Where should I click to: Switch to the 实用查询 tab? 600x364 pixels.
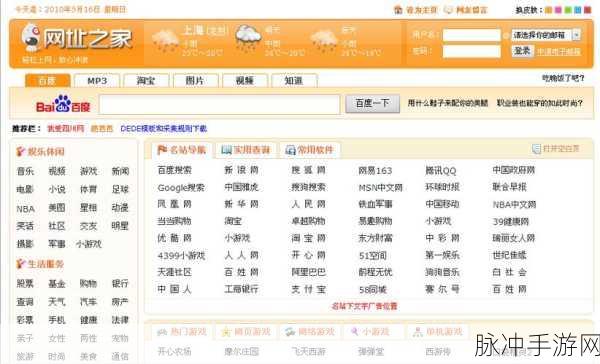point(246,150)
